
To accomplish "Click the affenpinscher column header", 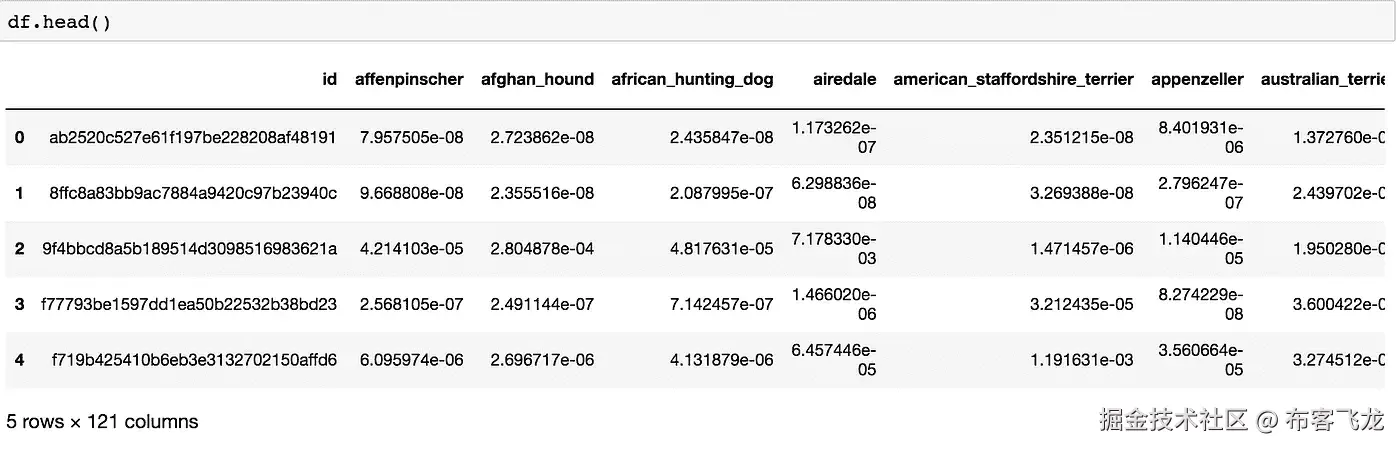I will [x=409, y=79].
